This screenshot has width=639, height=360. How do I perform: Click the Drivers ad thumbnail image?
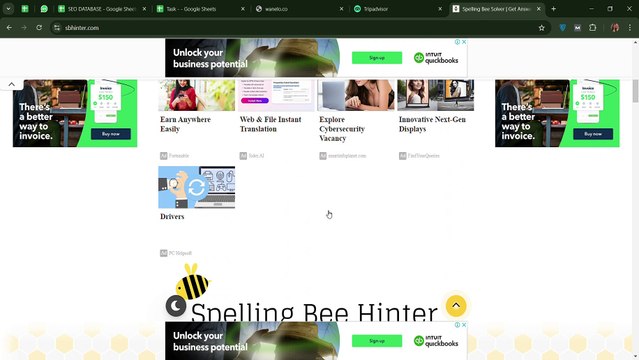[196, 187]
